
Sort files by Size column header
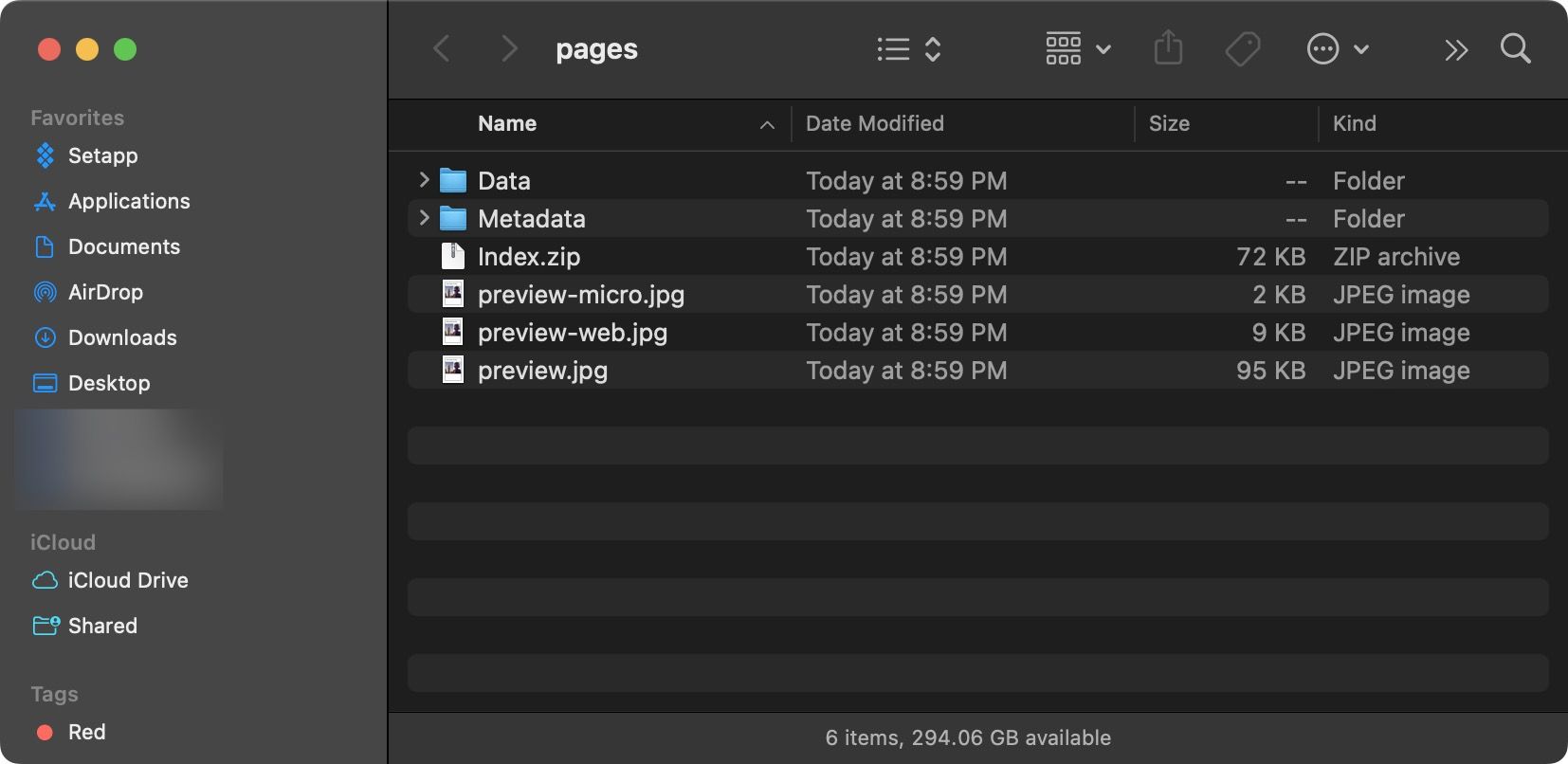1169,123
